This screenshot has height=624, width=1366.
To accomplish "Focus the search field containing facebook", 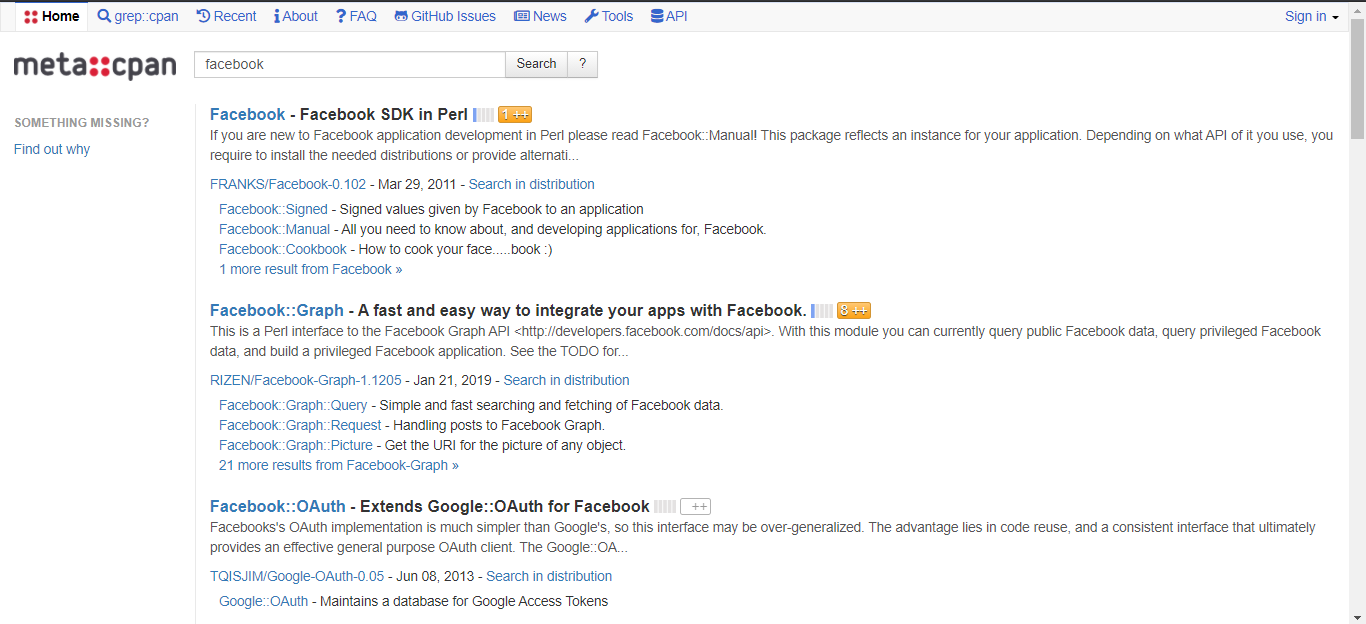I will [x=349, y=64].
